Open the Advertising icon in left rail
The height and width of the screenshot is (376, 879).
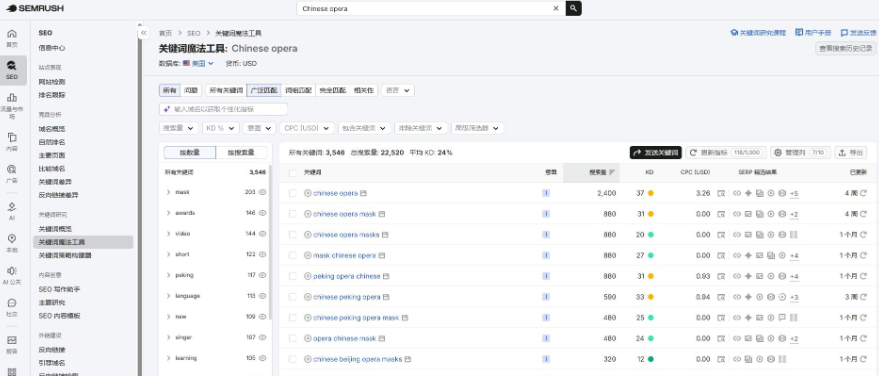[12, 169]
